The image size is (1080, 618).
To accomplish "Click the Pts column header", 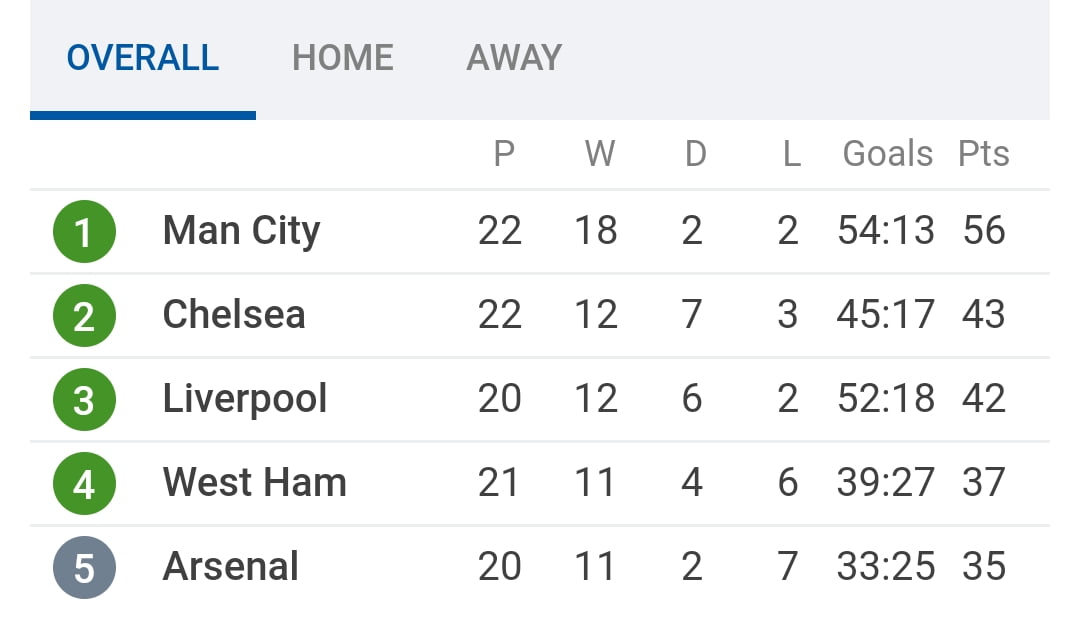I will pyautogui.click(x=984, y=154).
